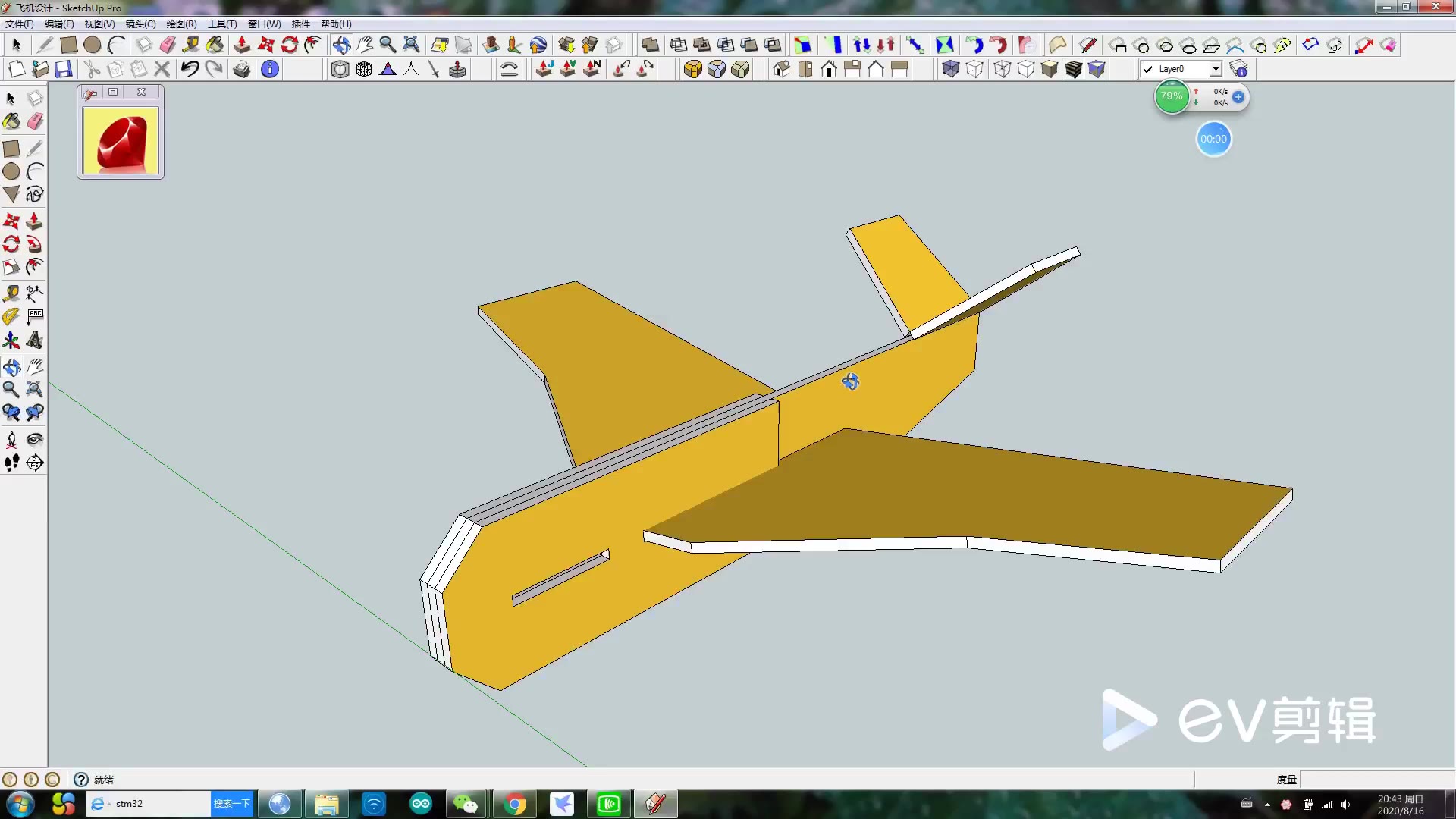Click 搜索一下 search button in taskbar
The image size is (1456, 819).
(x=231, y=804)
